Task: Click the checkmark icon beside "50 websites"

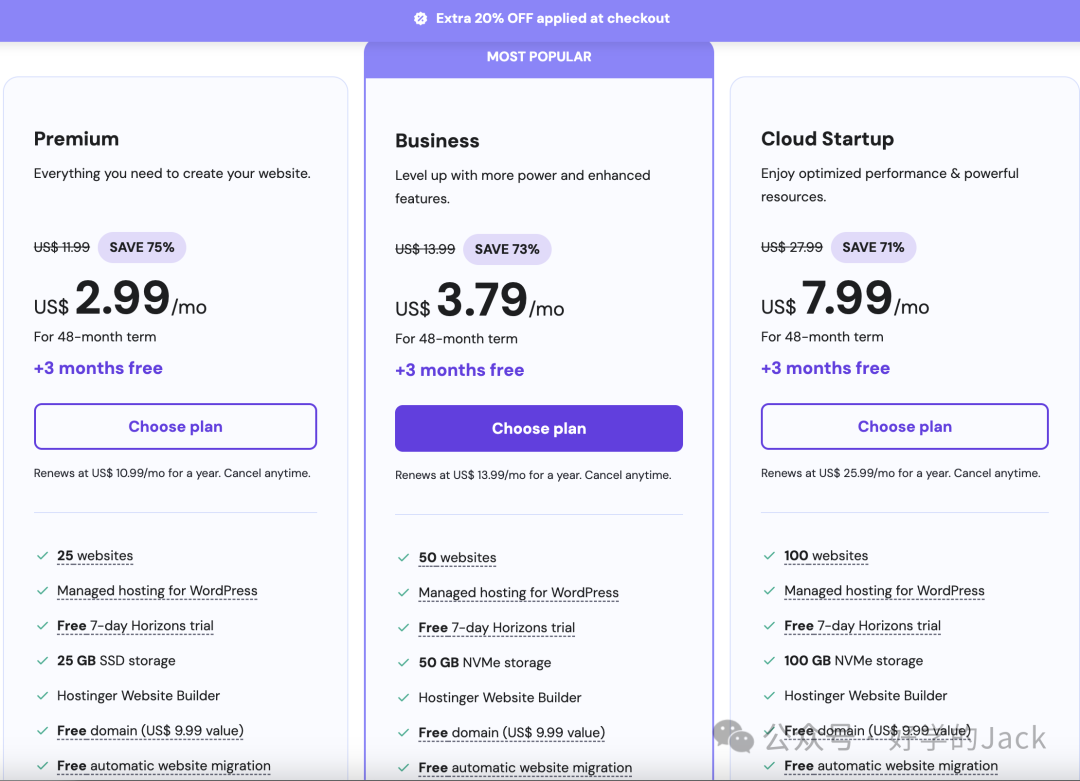Action: click(x=403, y=558)
